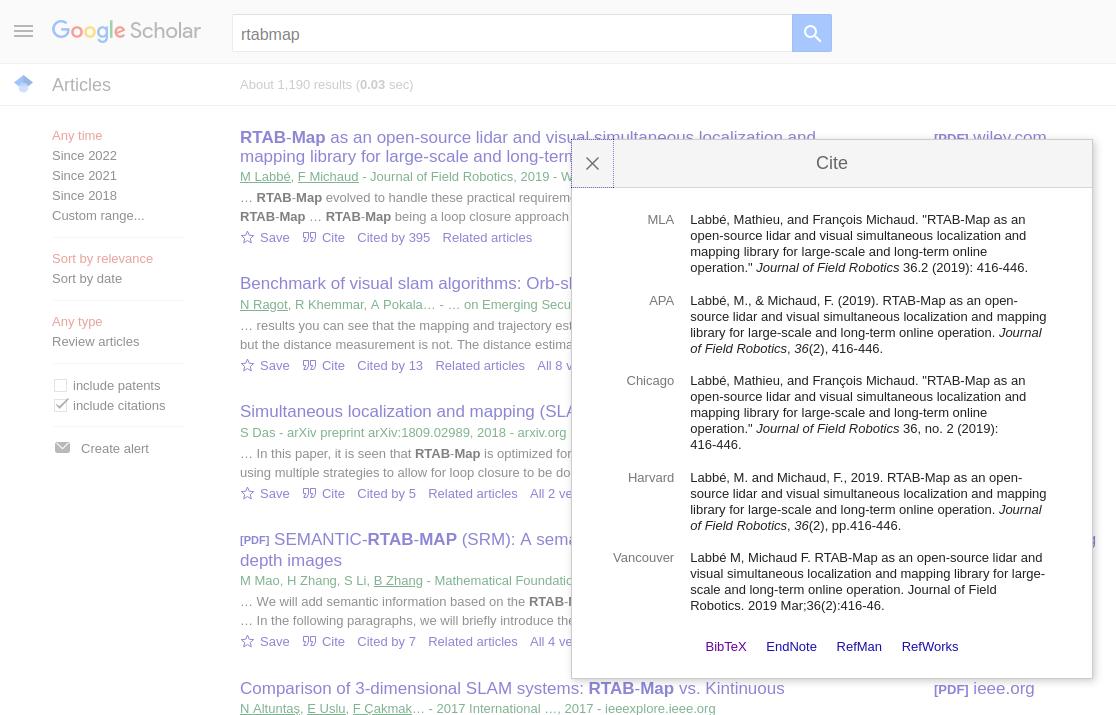Click the Create alert envelope icon
This screenshot has width=1116, height=715.
[63, 447]
